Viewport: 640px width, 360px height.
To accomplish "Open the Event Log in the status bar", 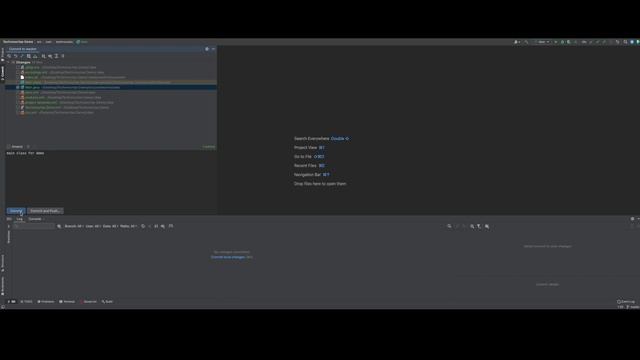I will (626, 302).
